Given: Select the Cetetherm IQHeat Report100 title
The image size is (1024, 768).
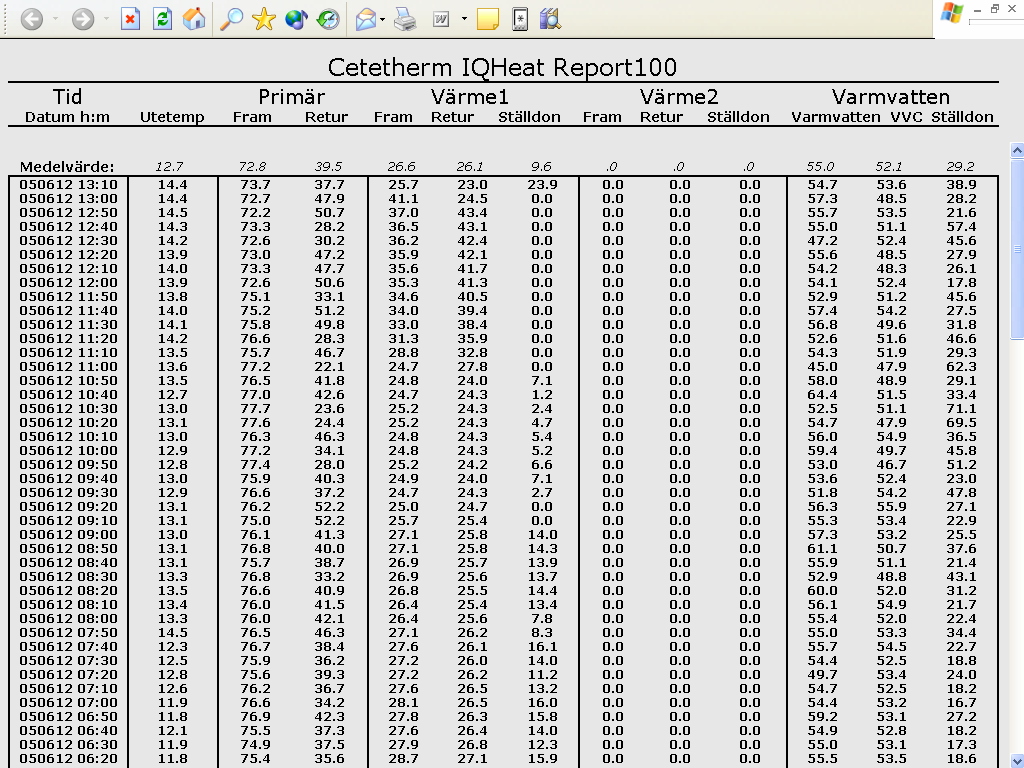Looking at the screenshot, I should pyautogui.click(x=502, y=67).
